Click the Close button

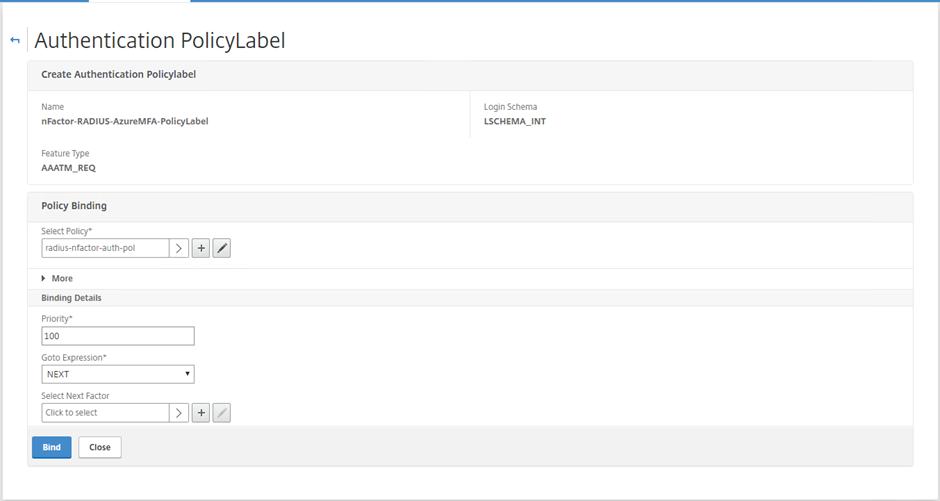point(100,447)
